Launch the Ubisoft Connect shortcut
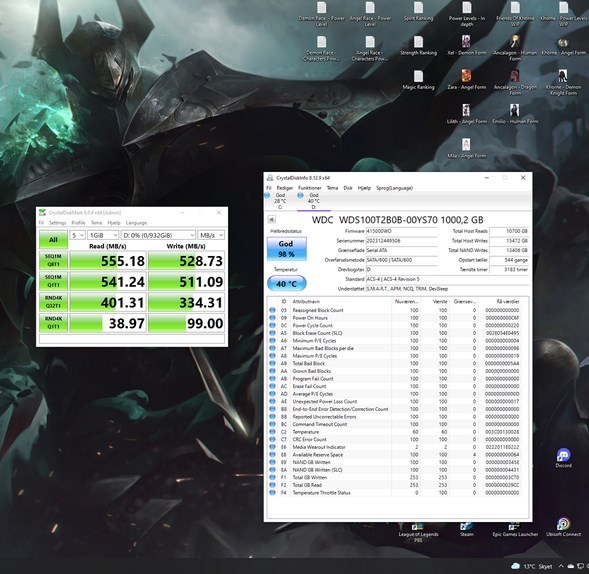 (x=563, y=527)
